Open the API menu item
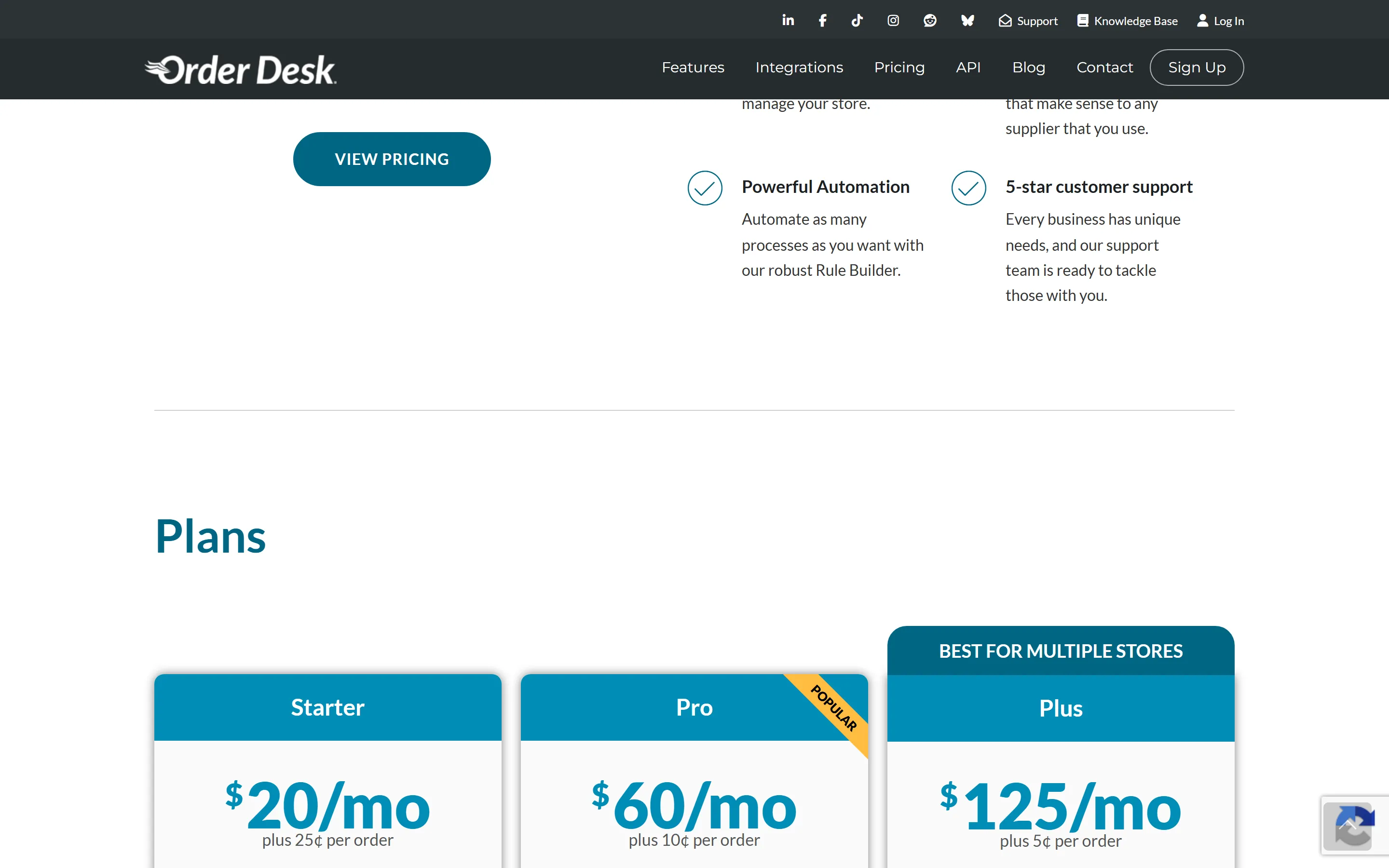1389x868 pixels. (968, 67)
